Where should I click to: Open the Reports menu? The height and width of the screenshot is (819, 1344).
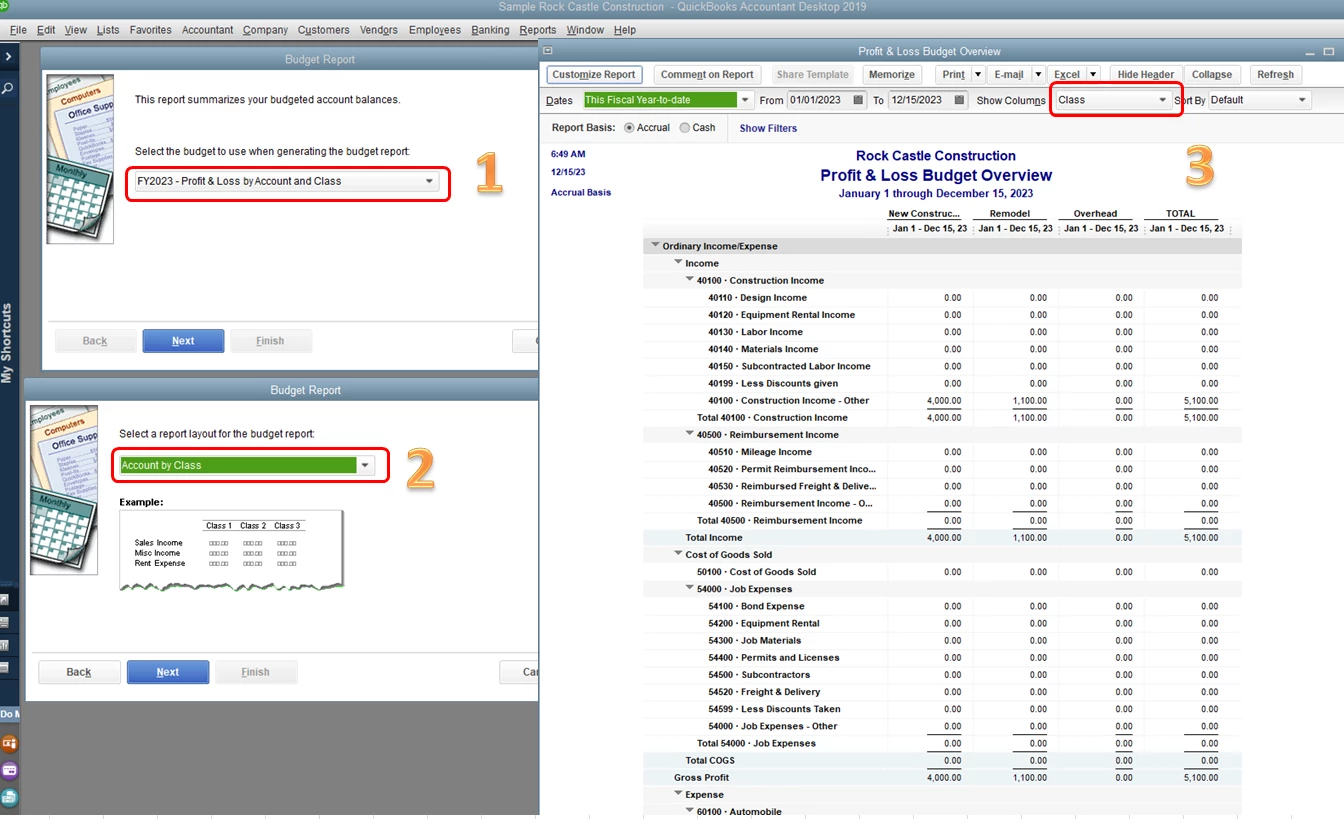pos(538,30)
